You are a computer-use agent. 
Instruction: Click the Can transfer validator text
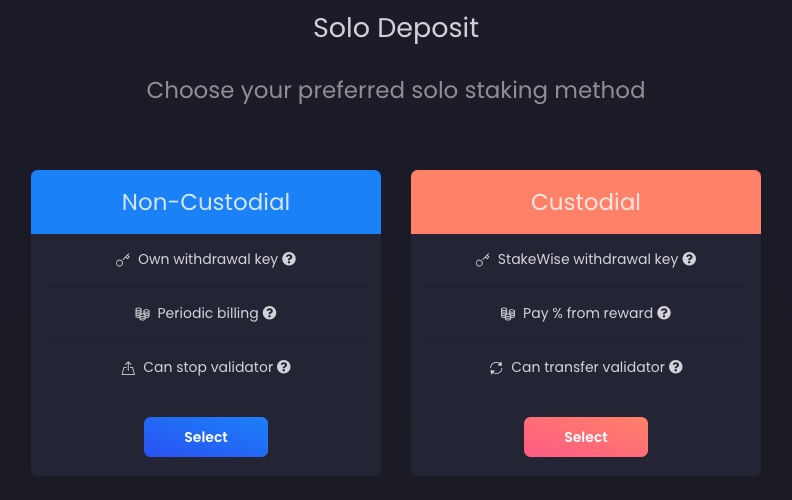588,367
